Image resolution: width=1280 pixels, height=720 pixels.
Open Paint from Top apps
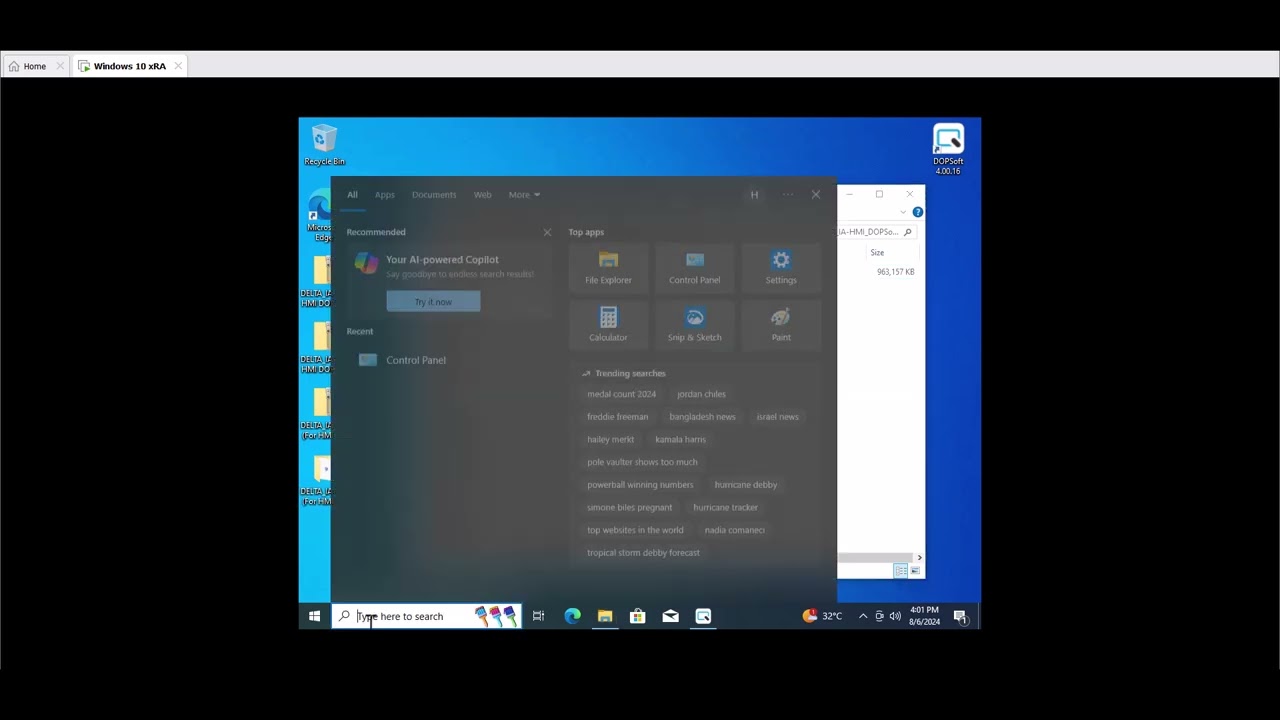tap(781, 325)
